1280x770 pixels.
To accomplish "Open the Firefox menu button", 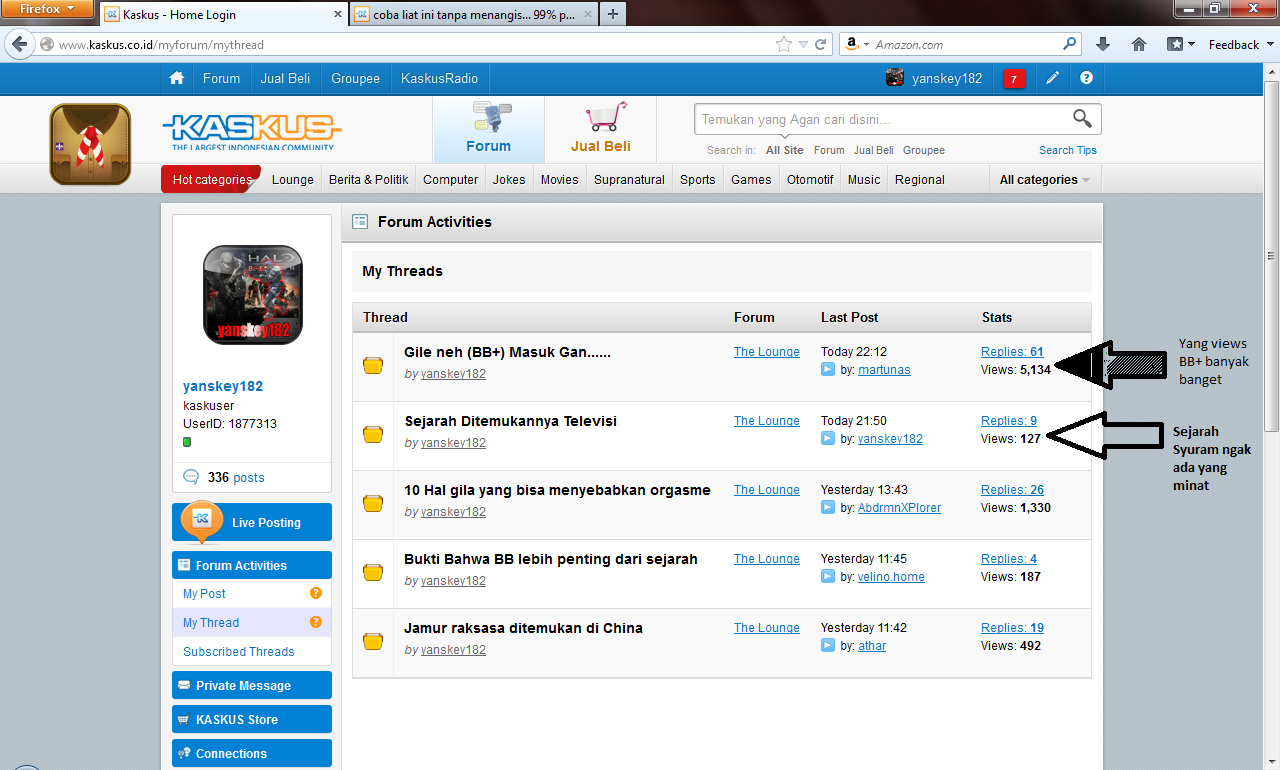I will (48, 9).
